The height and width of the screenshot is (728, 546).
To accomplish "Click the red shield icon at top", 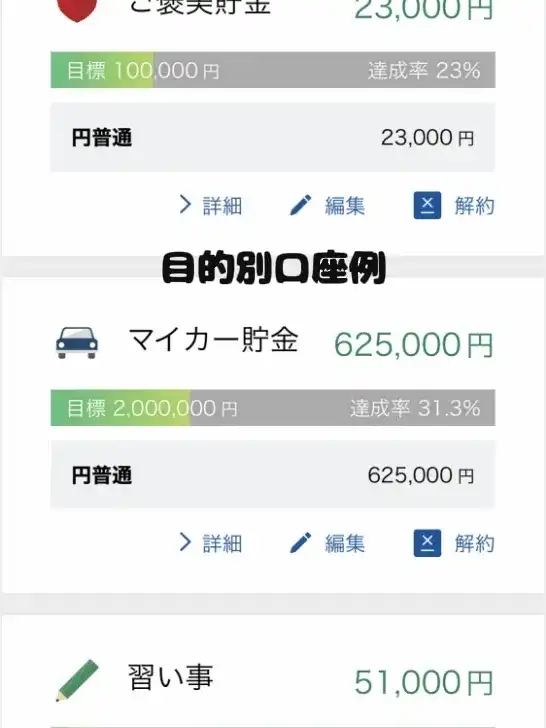I will tap(77, 10).
